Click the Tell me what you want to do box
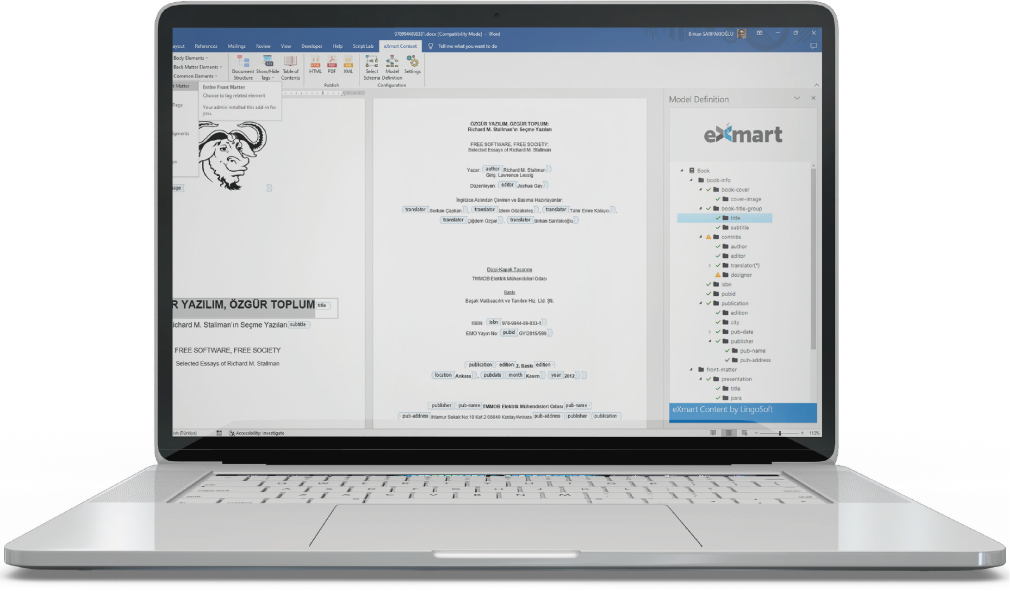 point(468,46)
